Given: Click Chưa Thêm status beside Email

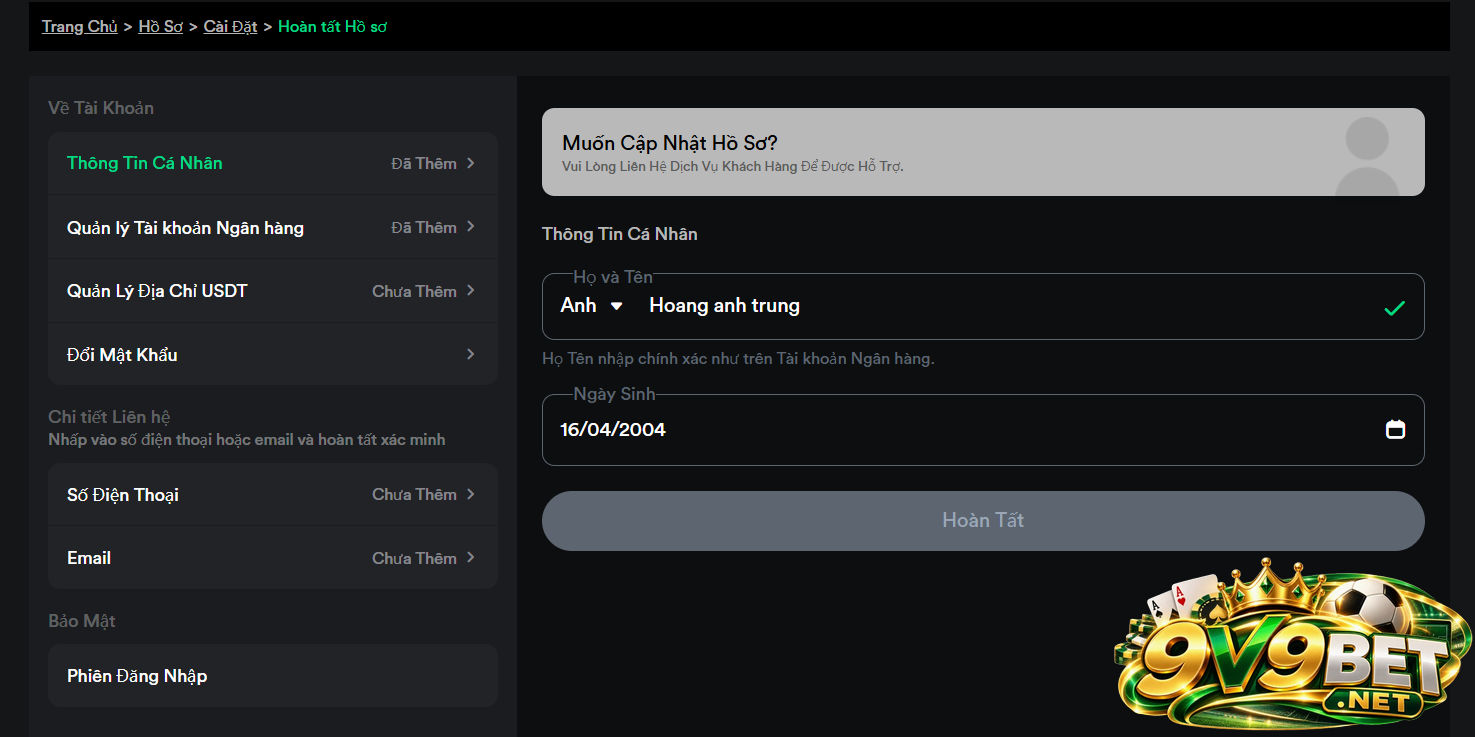Looking at the screenshot, I should coord(414,558).
